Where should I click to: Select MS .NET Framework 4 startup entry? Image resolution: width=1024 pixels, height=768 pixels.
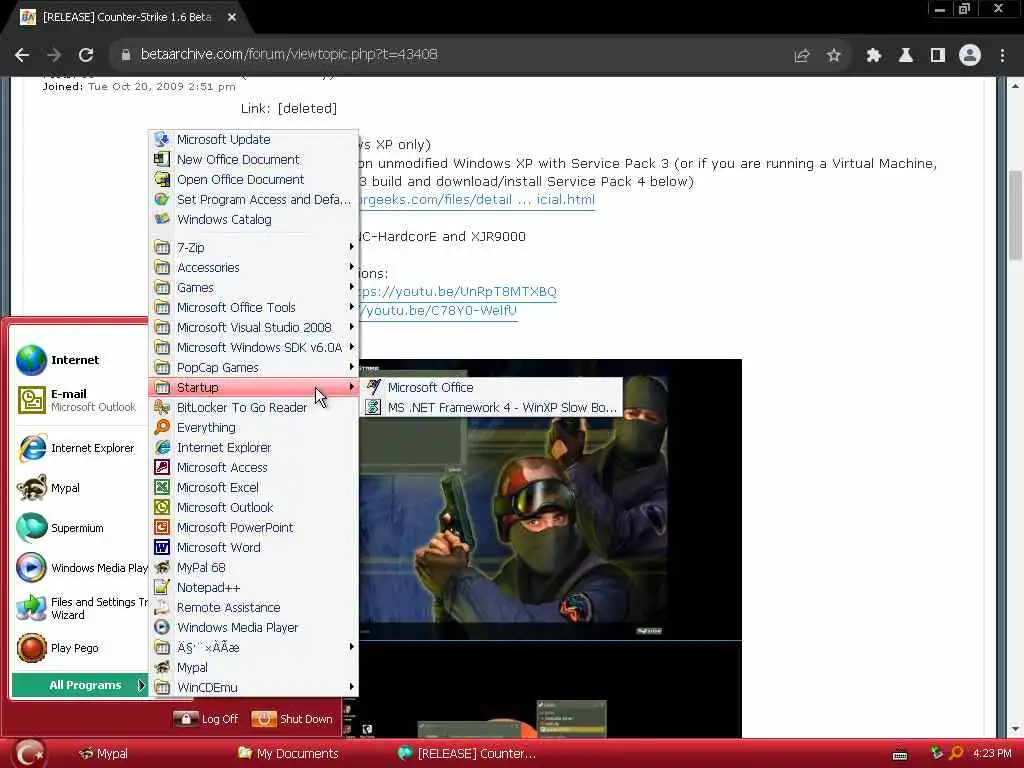tap(491, 408)
